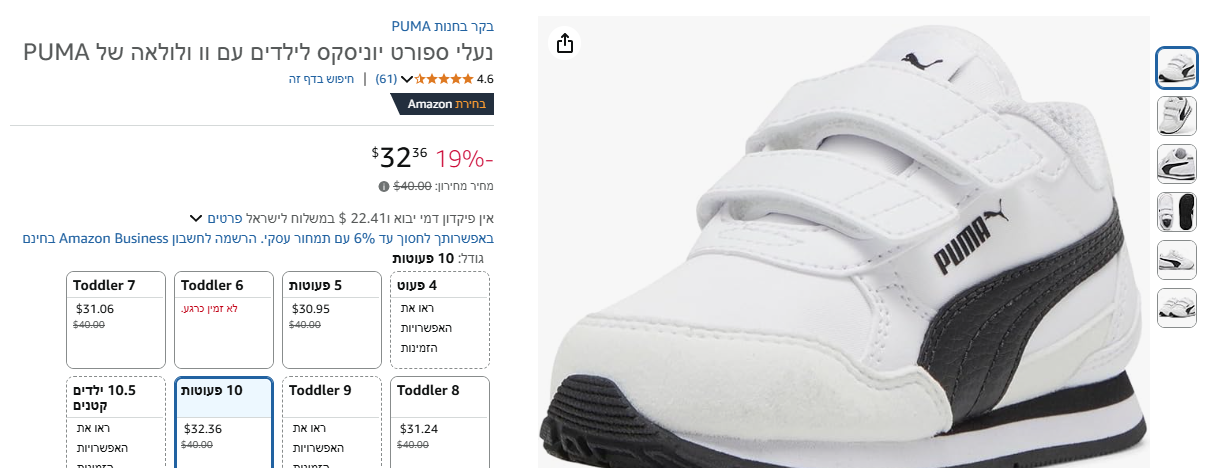Show the sole view thumbnail
This screenshot has height=468, width=1210.
1176,212
